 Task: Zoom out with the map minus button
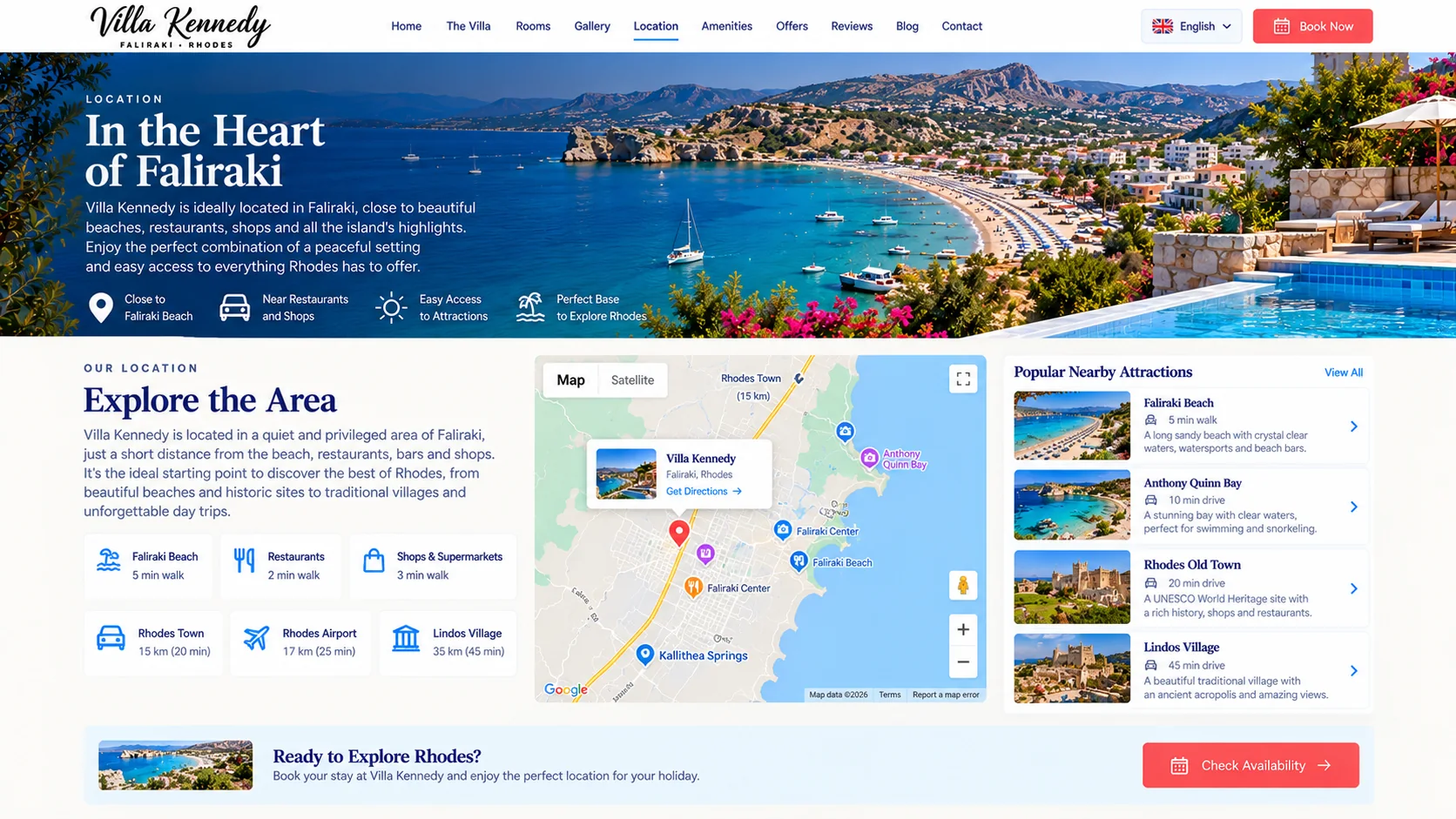(962, 662)
